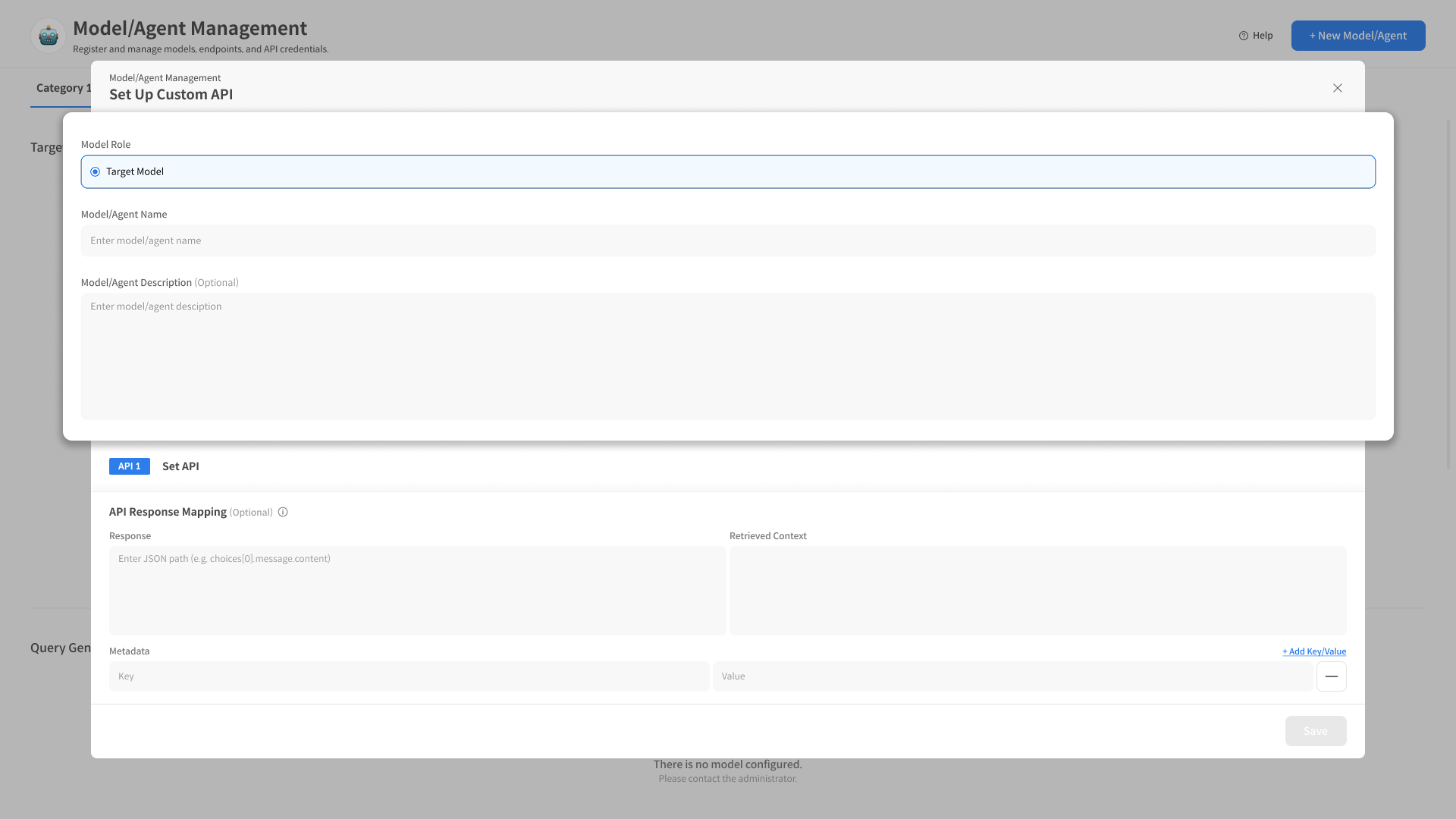Click the Model/Agent Name input field
Image resolution: width=1456 pixels, height=819 pixels.
click(x=728, y=240)
